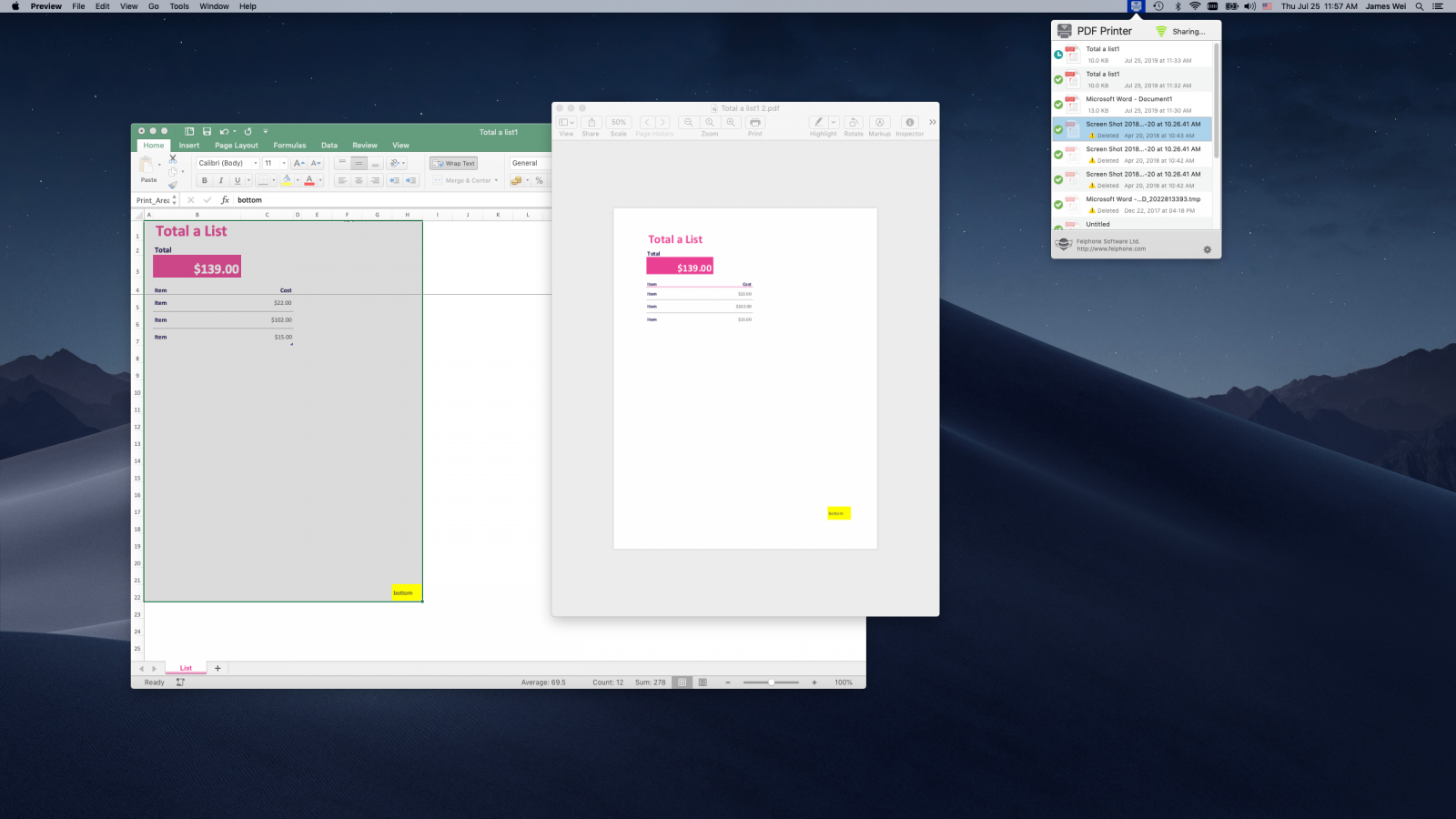This screenshot has height=819, width=1456.
Task: Adjust the Excel zoom slider
Action: [771, 682]
